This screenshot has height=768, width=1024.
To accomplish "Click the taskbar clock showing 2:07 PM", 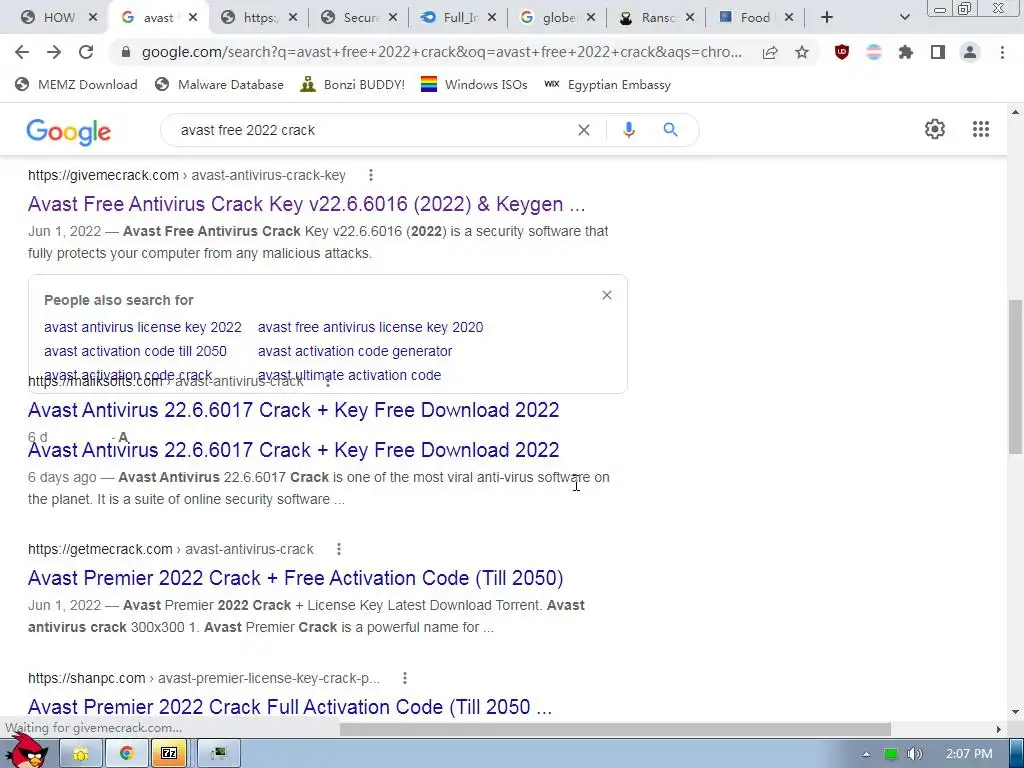I will [x=969, y=754].
